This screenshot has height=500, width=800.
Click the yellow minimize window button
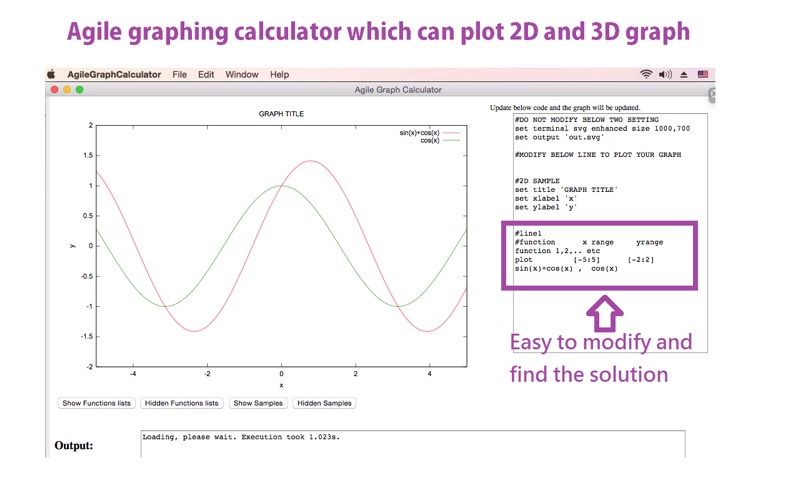coord(67,89)
